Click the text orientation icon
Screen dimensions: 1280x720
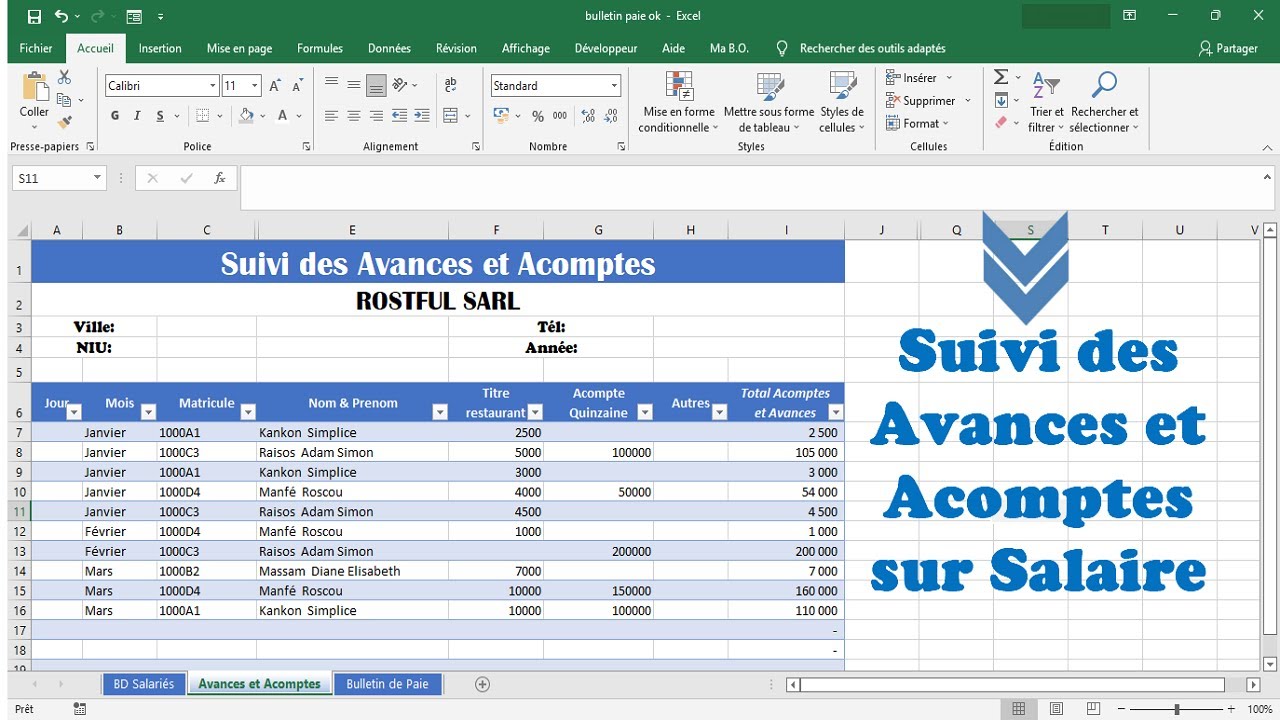[x=400, y=85]
